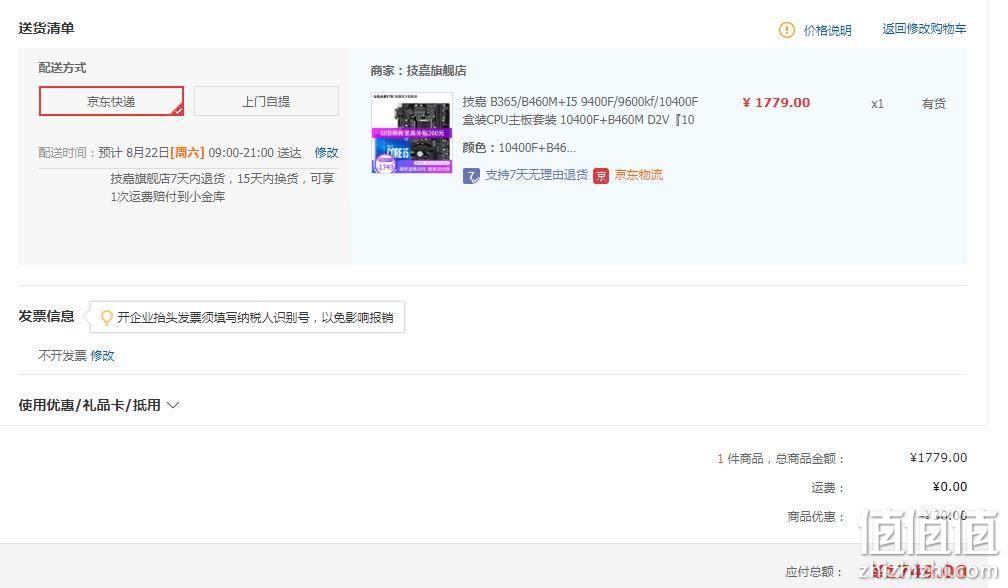The image size is (1008, 588).
Task: Click the 周六 delivery day text
Action: tap(187, 153)
